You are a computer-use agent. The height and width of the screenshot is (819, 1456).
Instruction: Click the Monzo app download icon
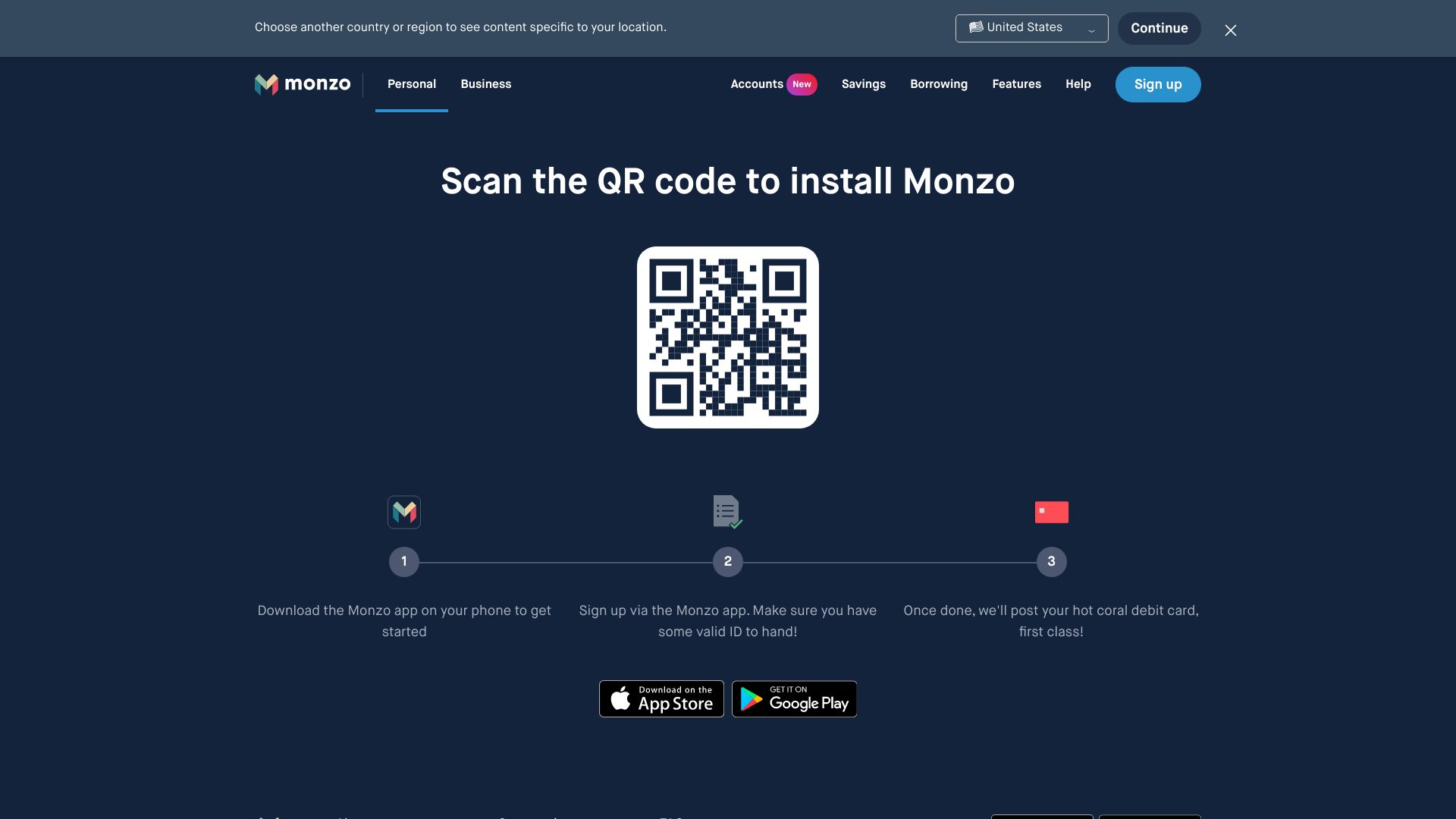coord(404,512)
